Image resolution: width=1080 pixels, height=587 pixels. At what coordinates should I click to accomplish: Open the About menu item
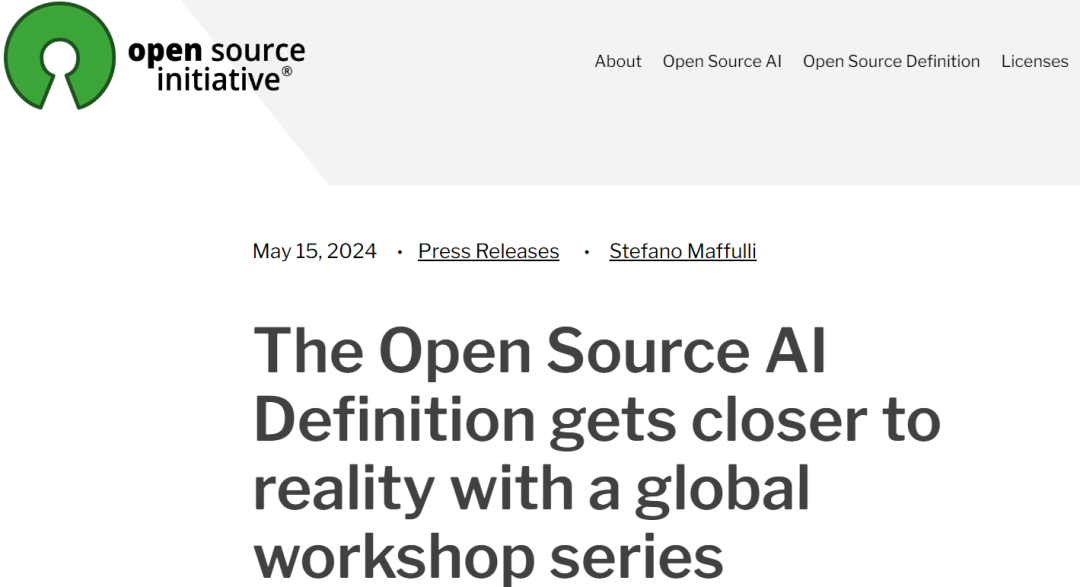click(x=618, y=61)
